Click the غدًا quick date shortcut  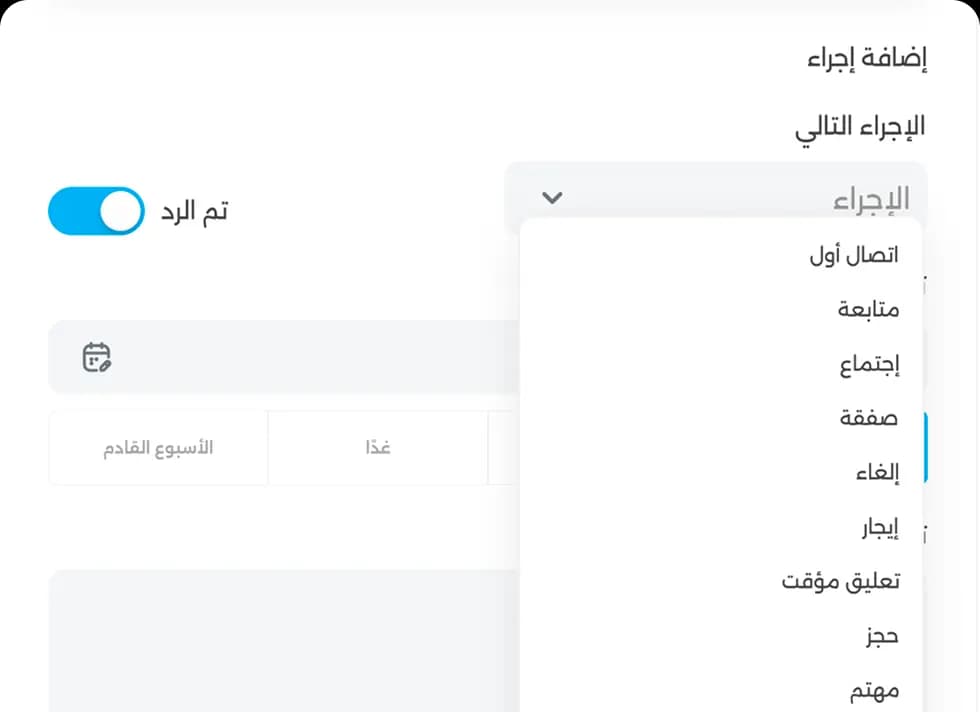377,448
